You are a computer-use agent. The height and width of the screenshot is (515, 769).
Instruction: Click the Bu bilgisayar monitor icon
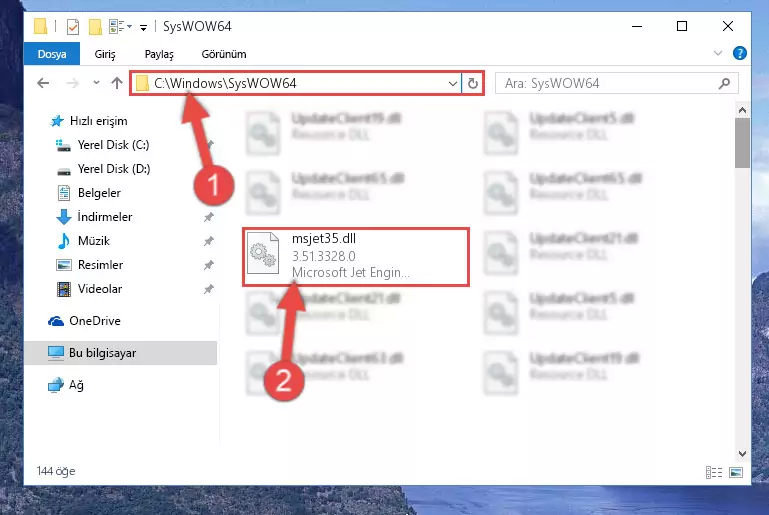tap(56, 353)
